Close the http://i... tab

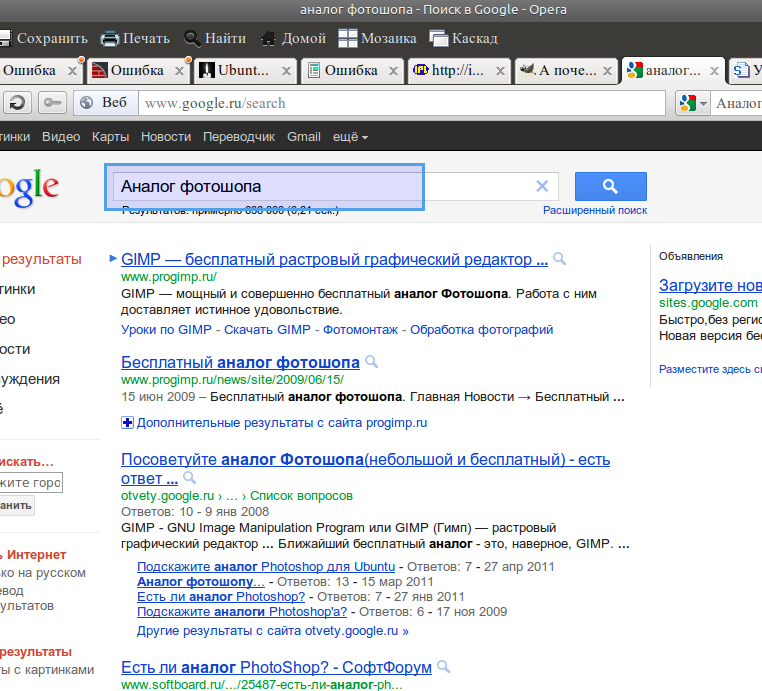500,71
